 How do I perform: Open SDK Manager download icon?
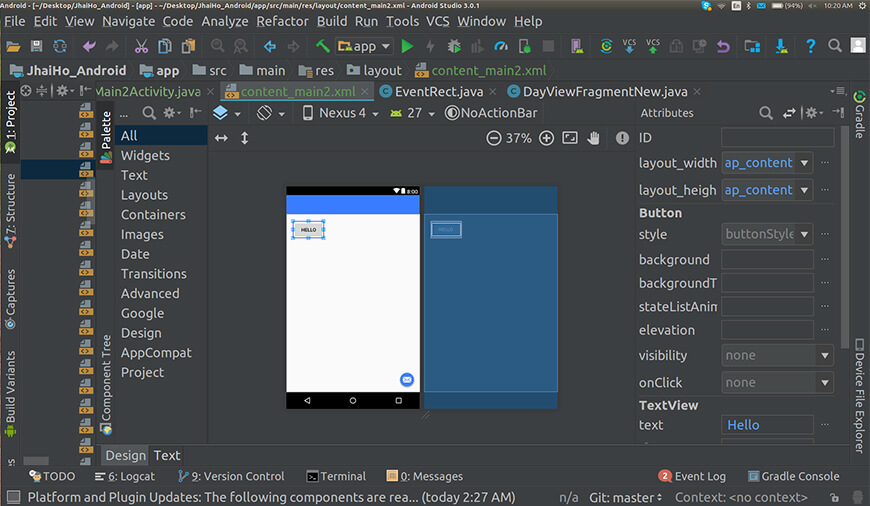point(781,46)
